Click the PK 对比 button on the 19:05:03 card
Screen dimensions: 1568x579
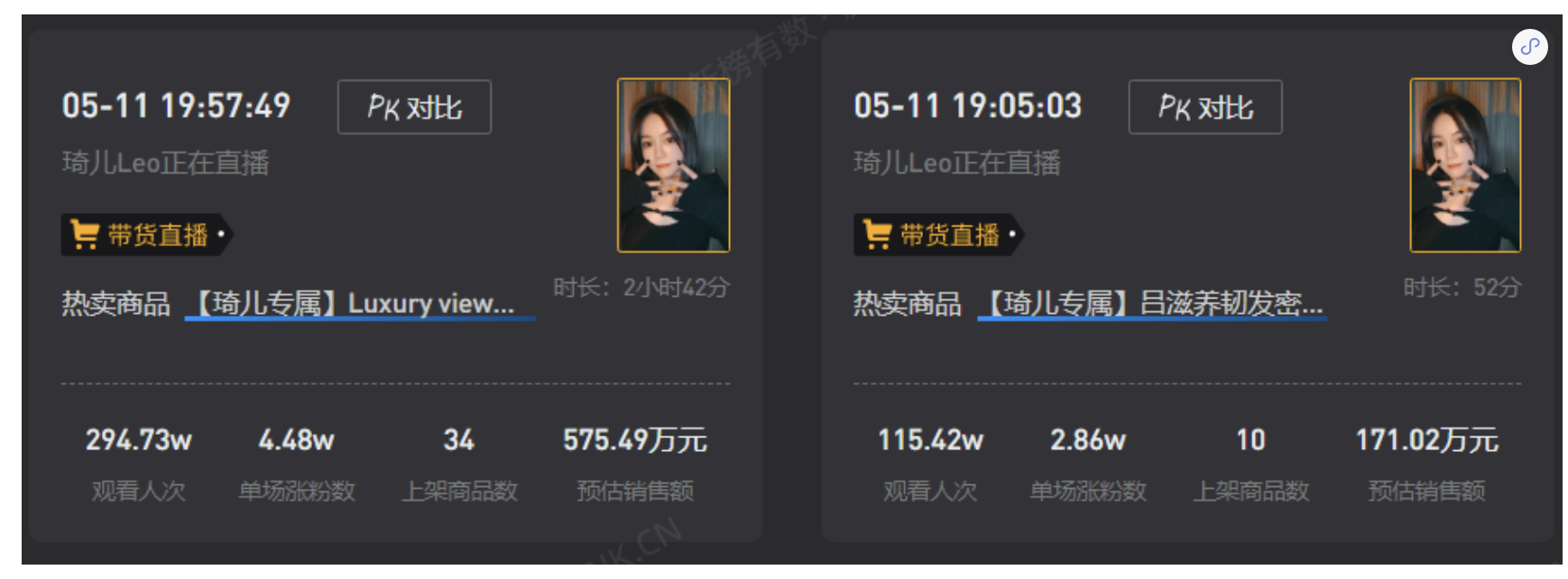point(1205,107)
